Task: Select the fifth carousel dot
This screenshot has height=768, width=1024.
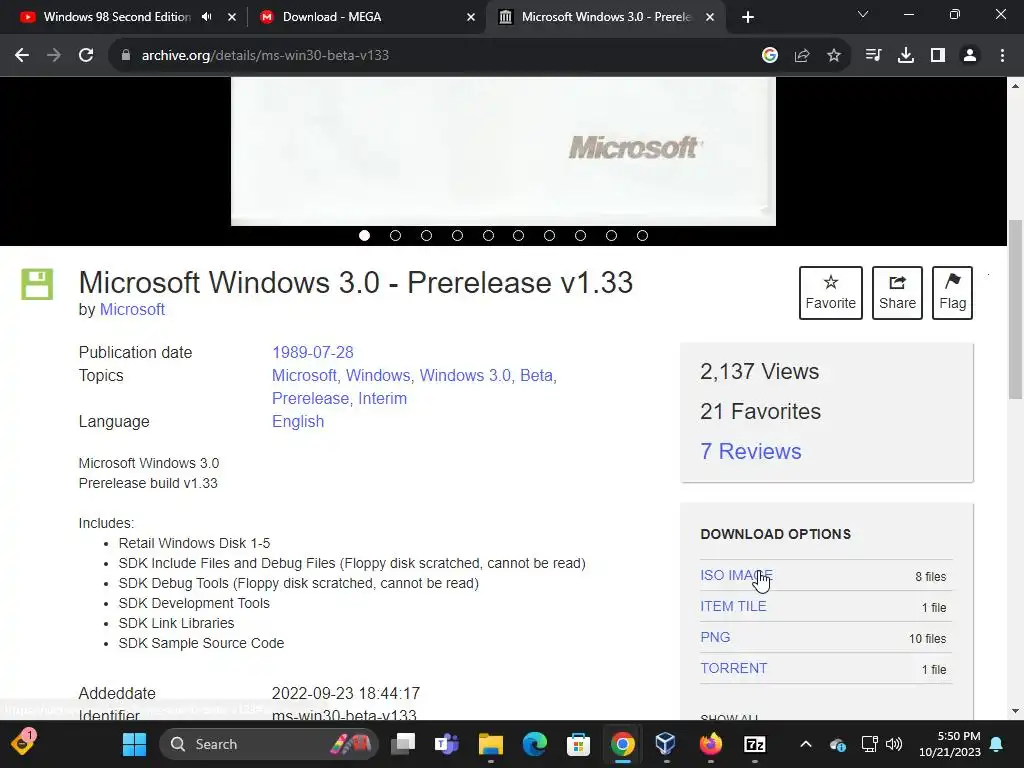Action: click(488, 236)
